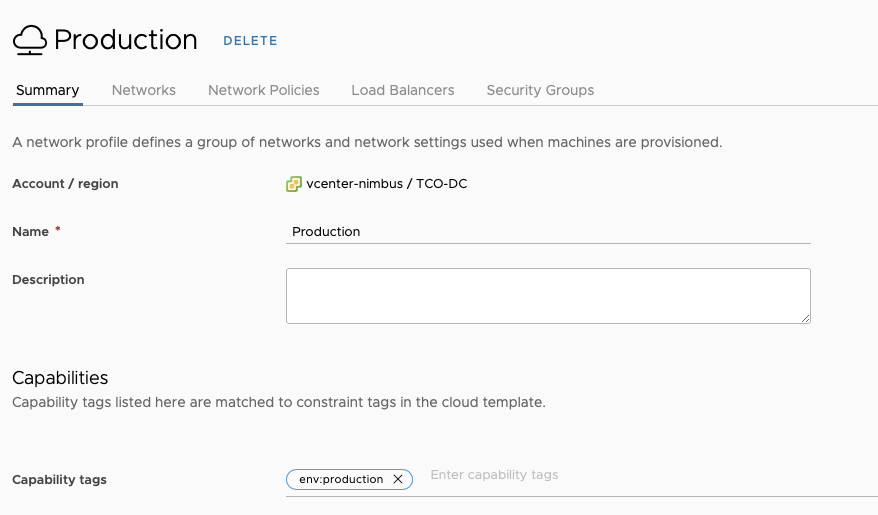Go to the Network Policies tab

[264, 90]
